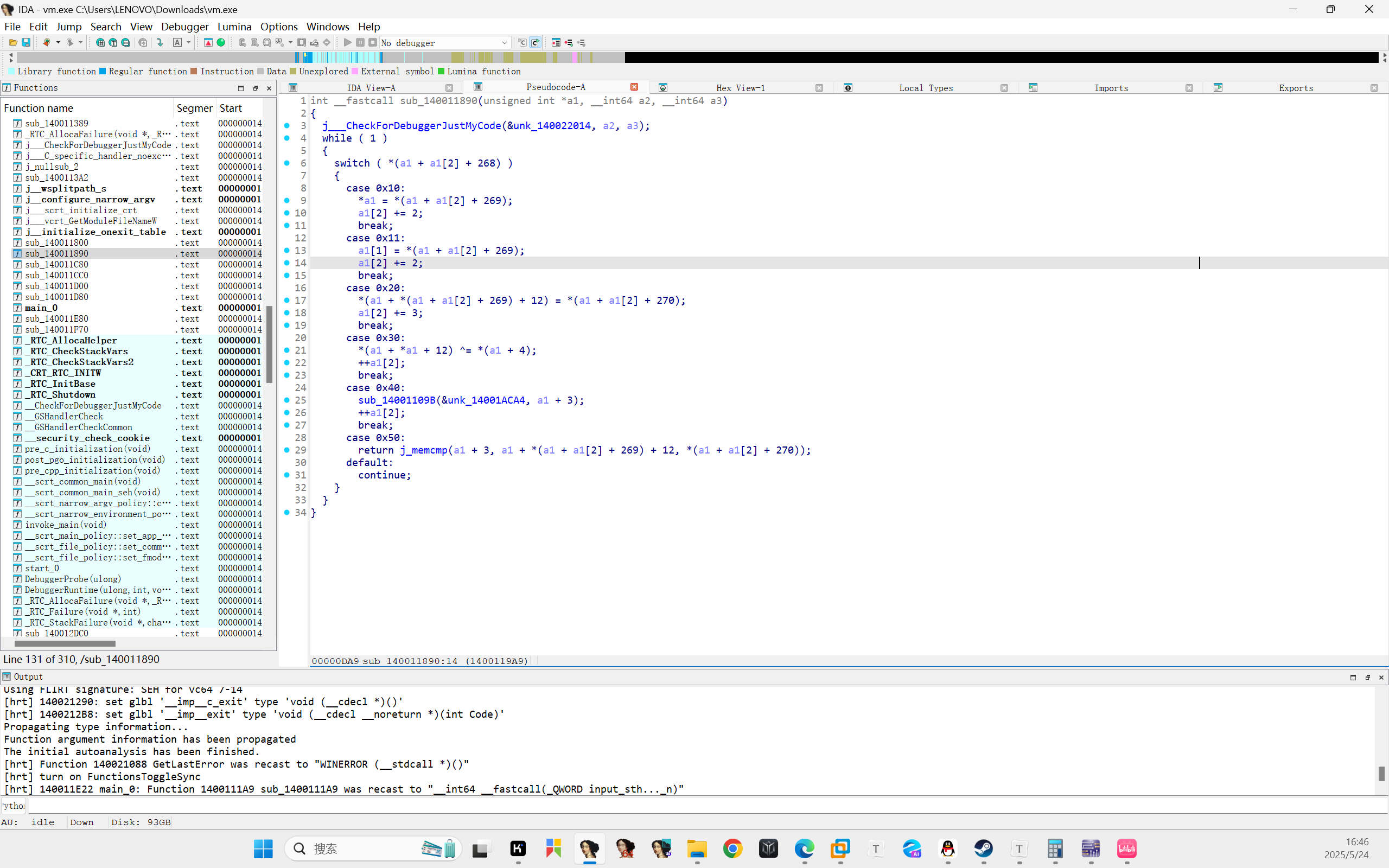The width and height of the screenshot is (1389, 868).
Task: Click the text search T icon
Action: (x=113, y=42)
